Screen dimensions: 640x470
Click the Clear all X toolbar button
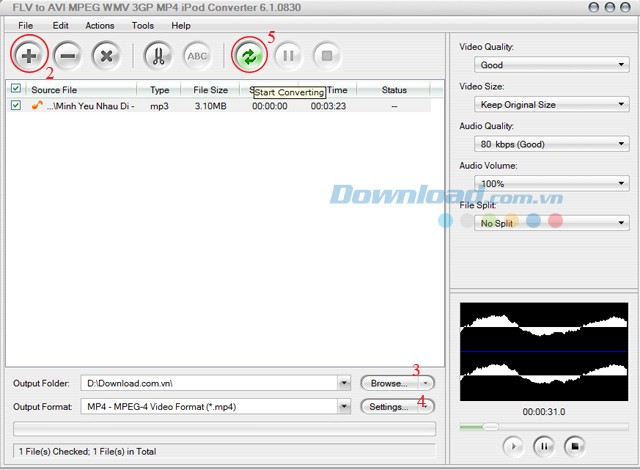pyautogui.click(x=106, y=55)
